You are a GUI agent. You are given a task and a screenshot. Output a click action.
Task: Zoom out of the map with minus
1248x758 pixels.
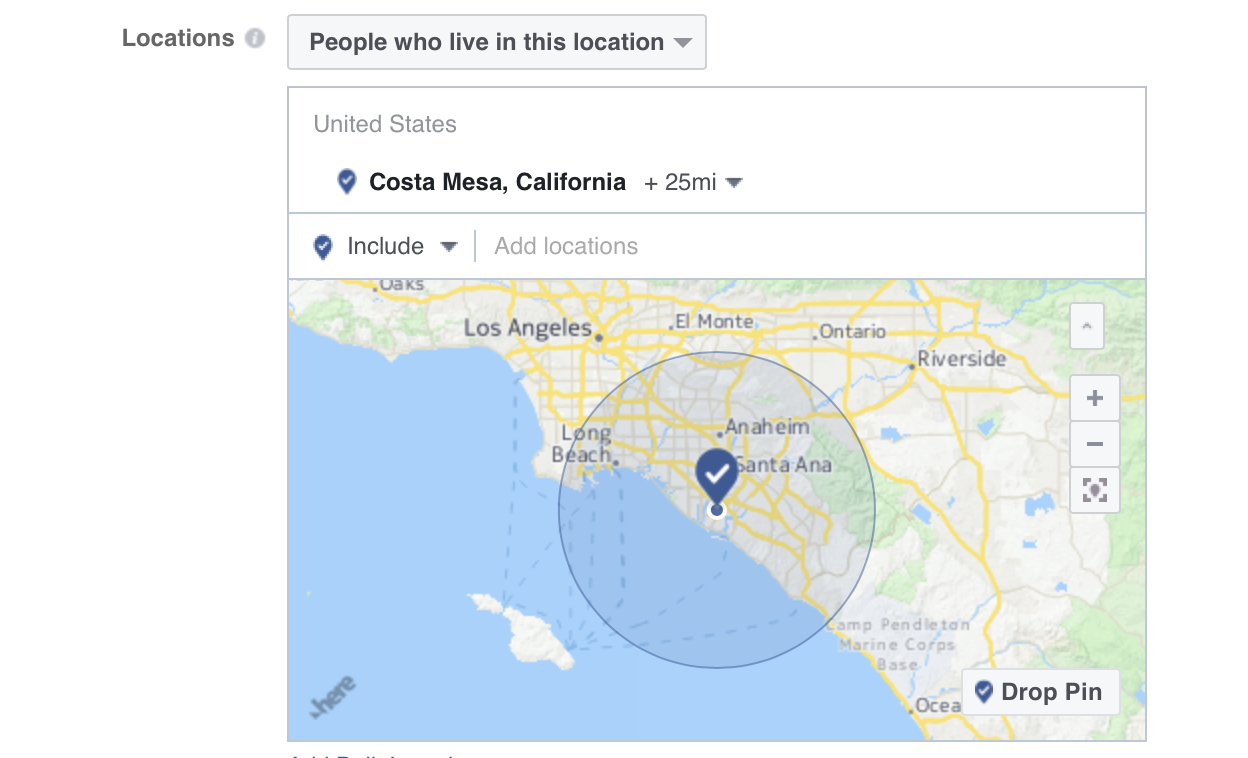pos(1095,444)
